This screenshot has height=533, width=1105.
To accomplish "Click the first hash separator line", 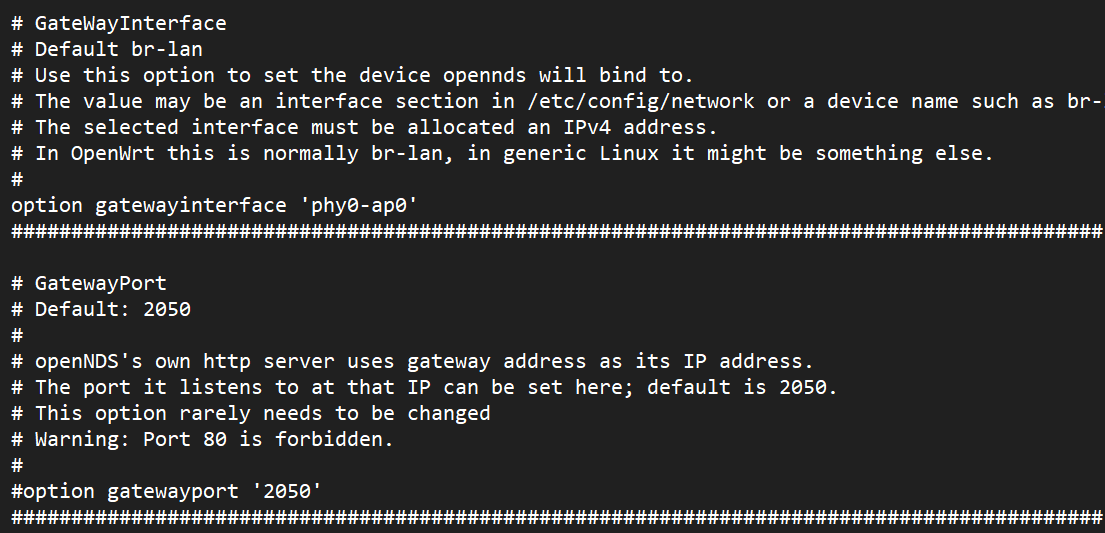I will (557, 231).
